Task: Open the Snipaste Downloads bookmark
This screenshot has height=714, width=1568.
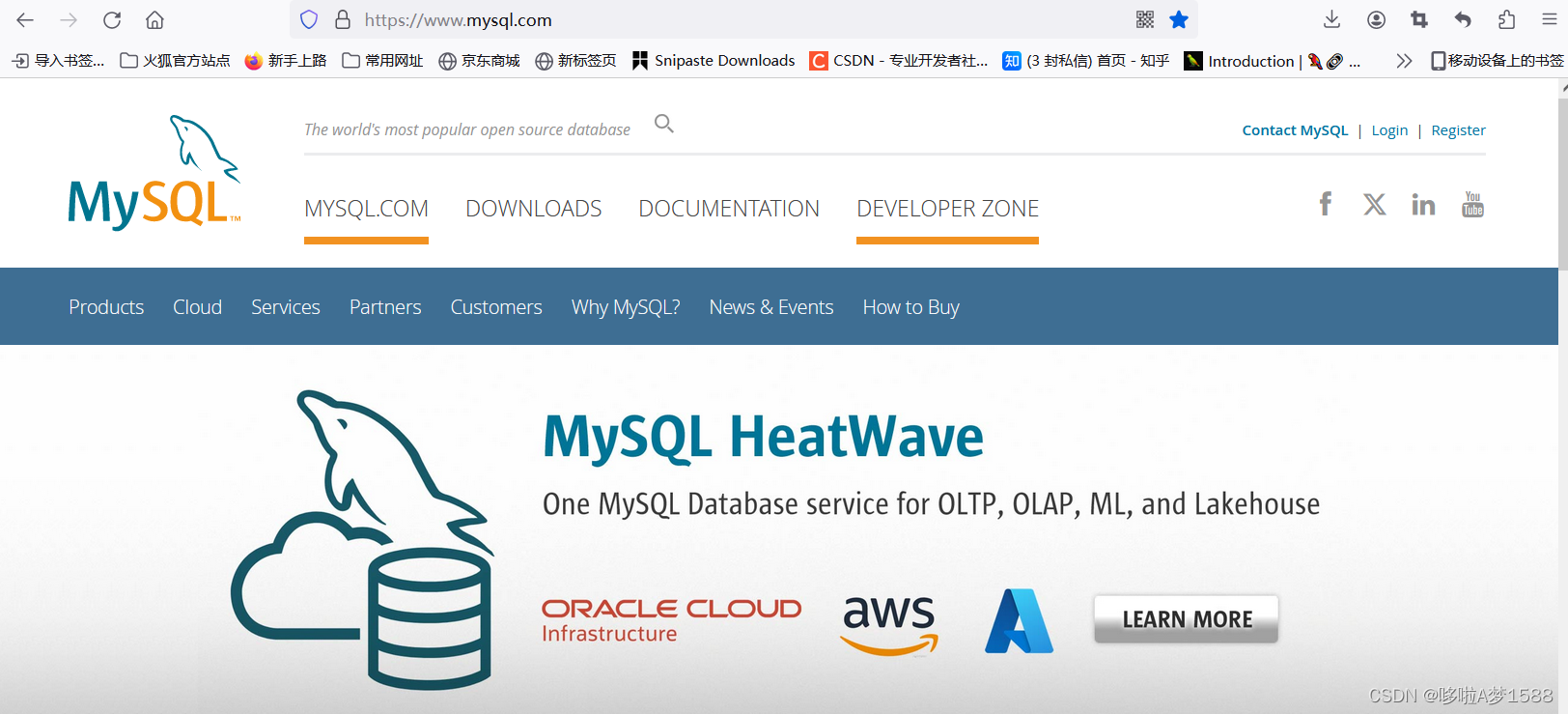Action: point(714,61)
